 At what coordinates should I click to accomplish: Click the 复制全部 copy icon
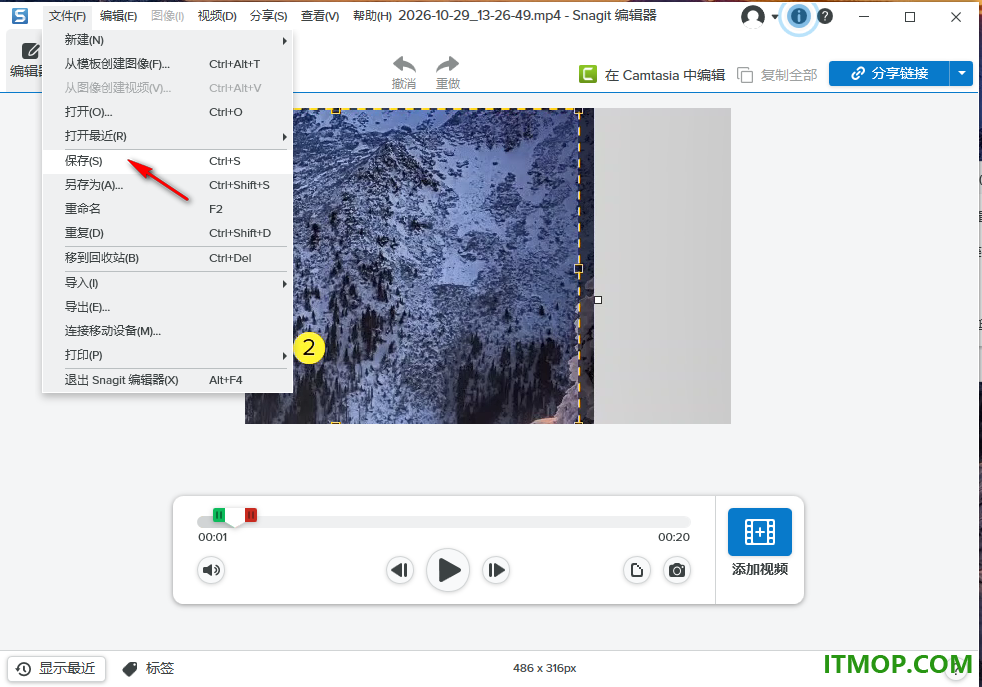point(745,75)
